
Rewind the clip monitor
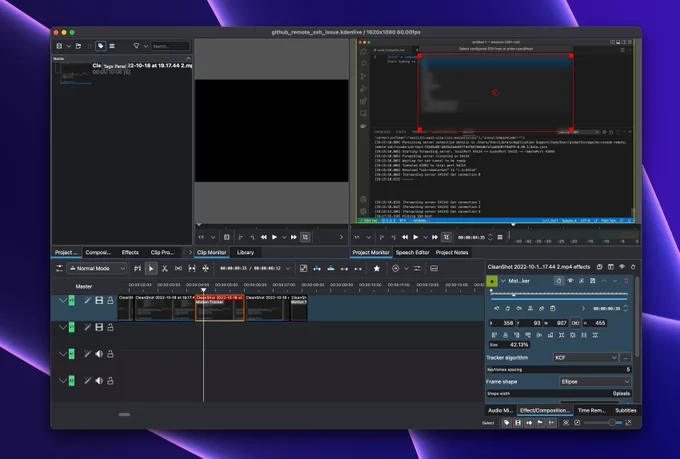(264, 237)
